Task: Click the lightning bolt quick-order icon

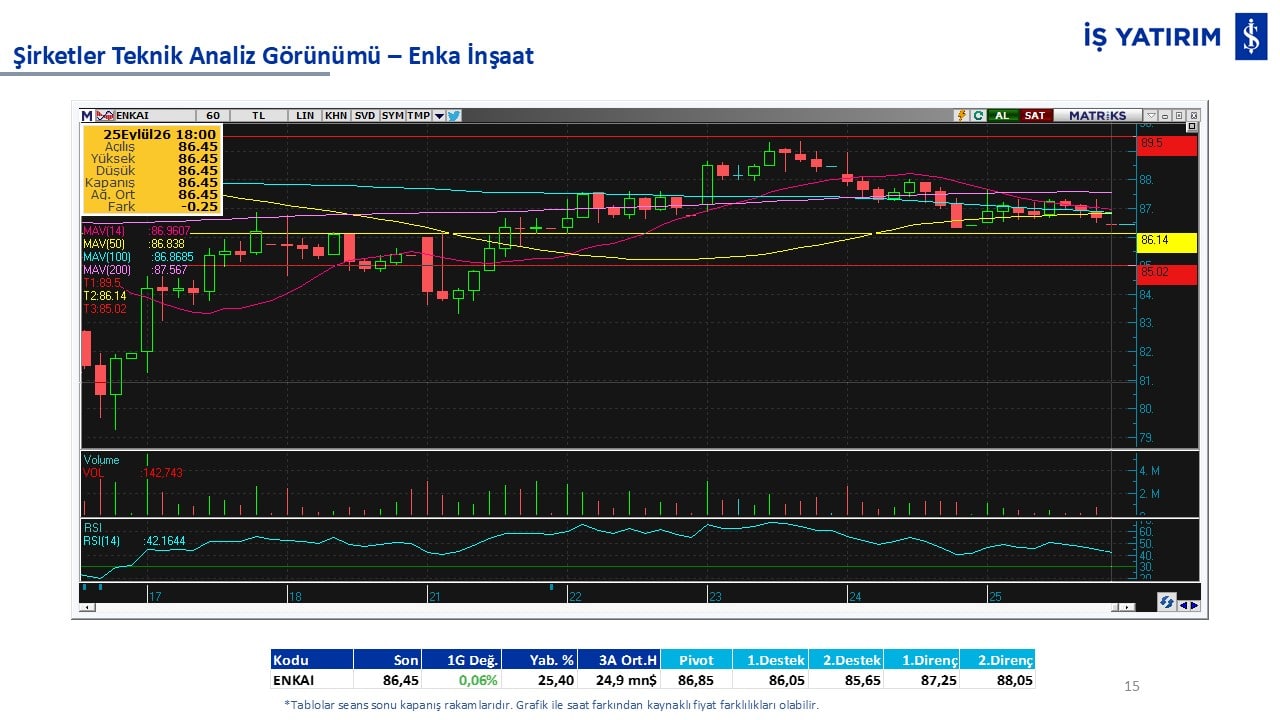Action: coord(961,116)
